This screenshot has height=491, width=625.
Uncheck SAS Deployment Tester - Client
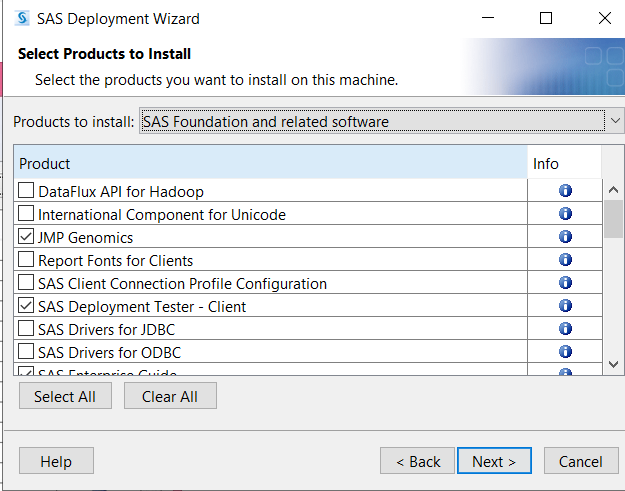pos(26,306)
